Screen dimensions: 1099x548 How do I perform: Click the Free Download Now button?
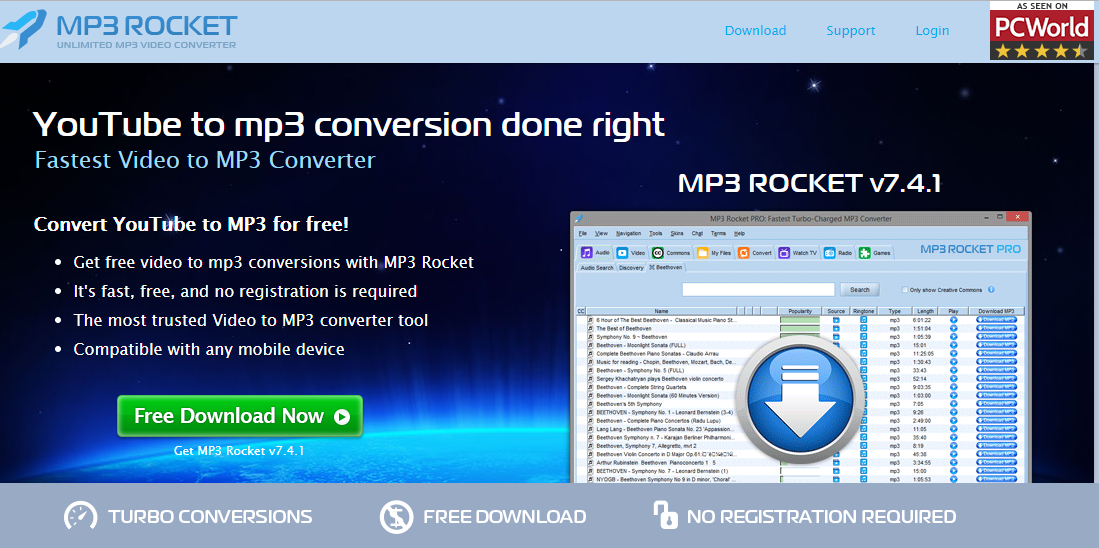(240, 416)
